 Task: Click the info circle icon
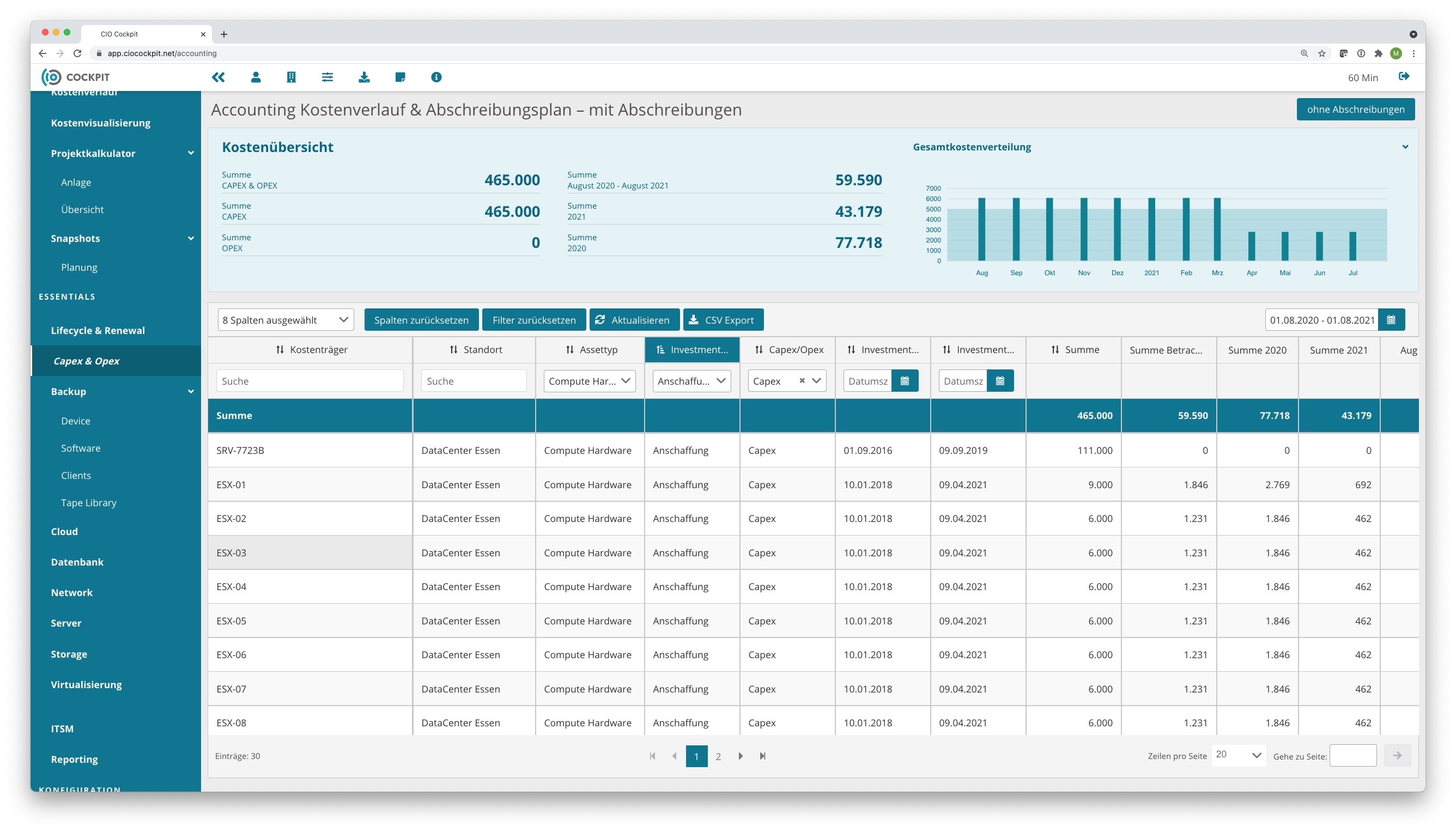coord(436,77)
